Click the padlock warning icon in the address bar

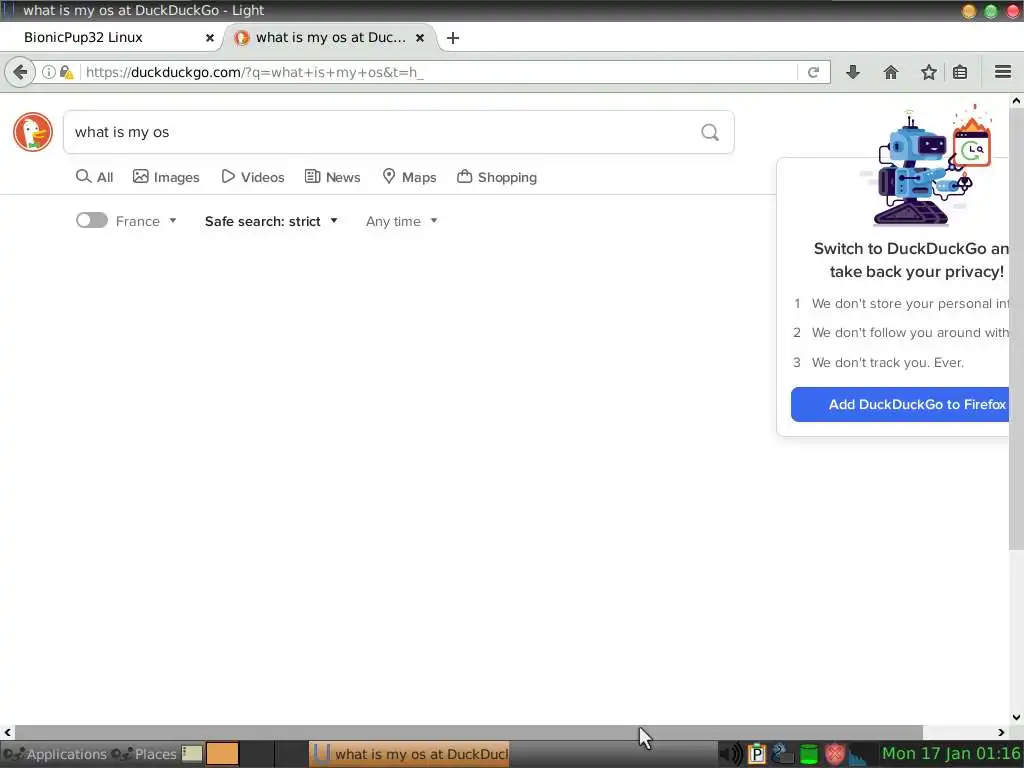[66, 72]
